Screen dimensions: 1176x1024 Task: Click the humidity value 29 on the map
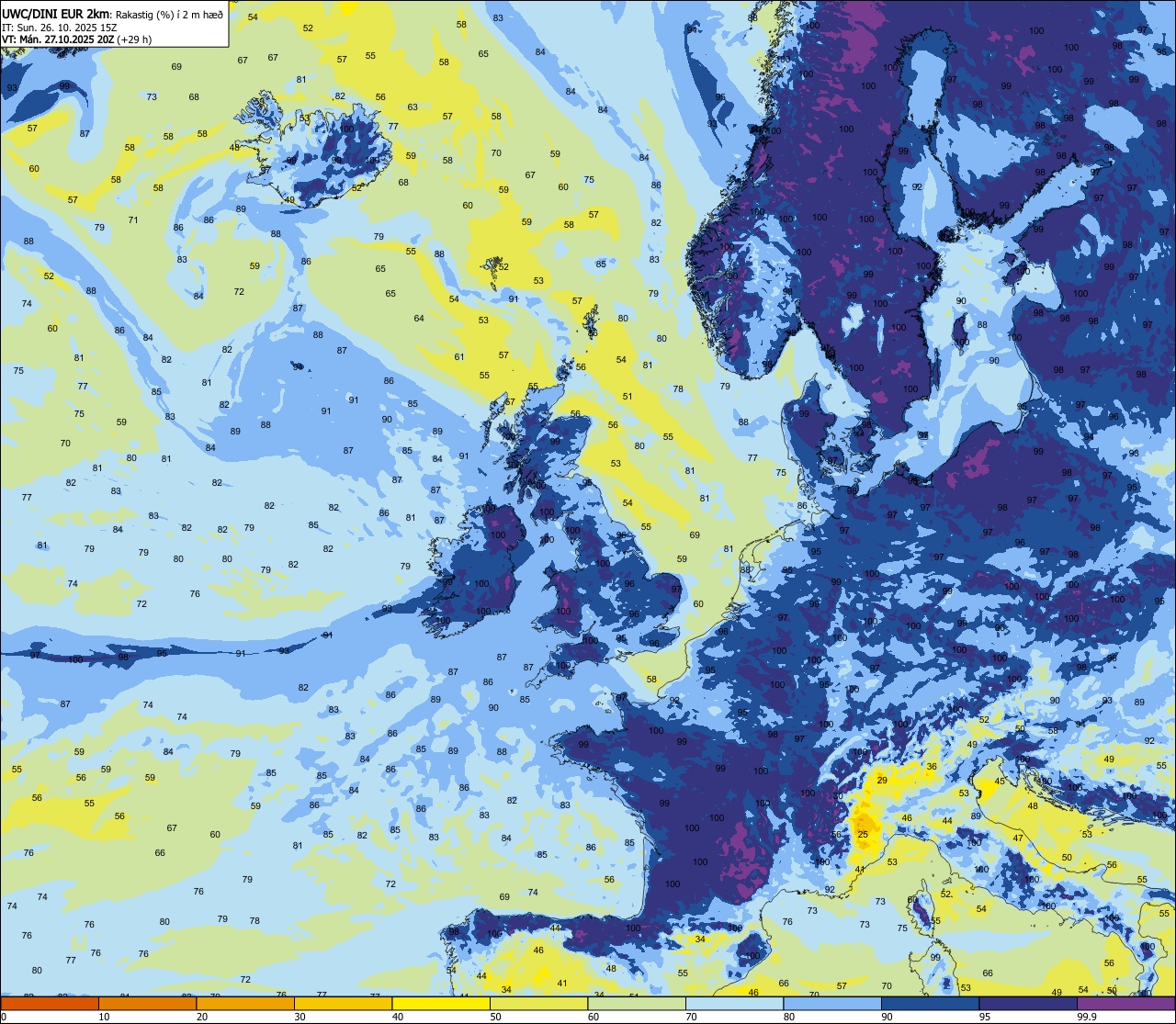click(882, 780)
